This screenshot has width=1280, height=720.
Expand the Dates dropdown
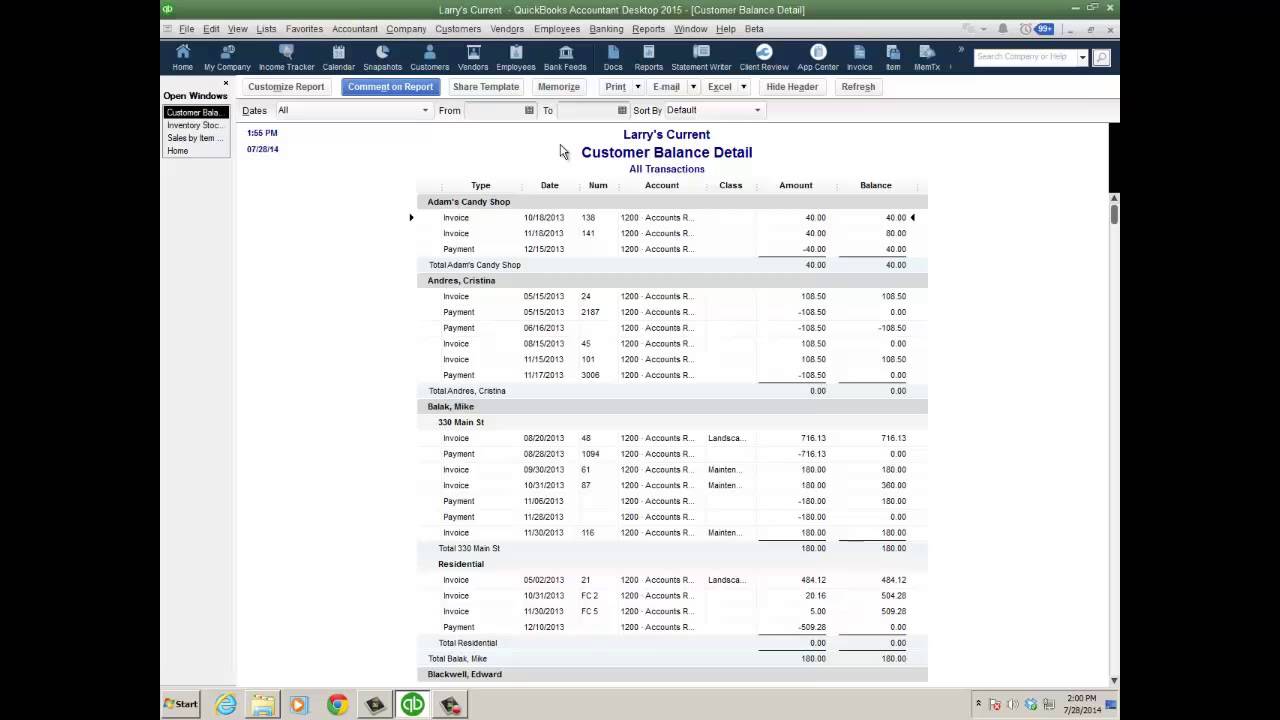425,110
